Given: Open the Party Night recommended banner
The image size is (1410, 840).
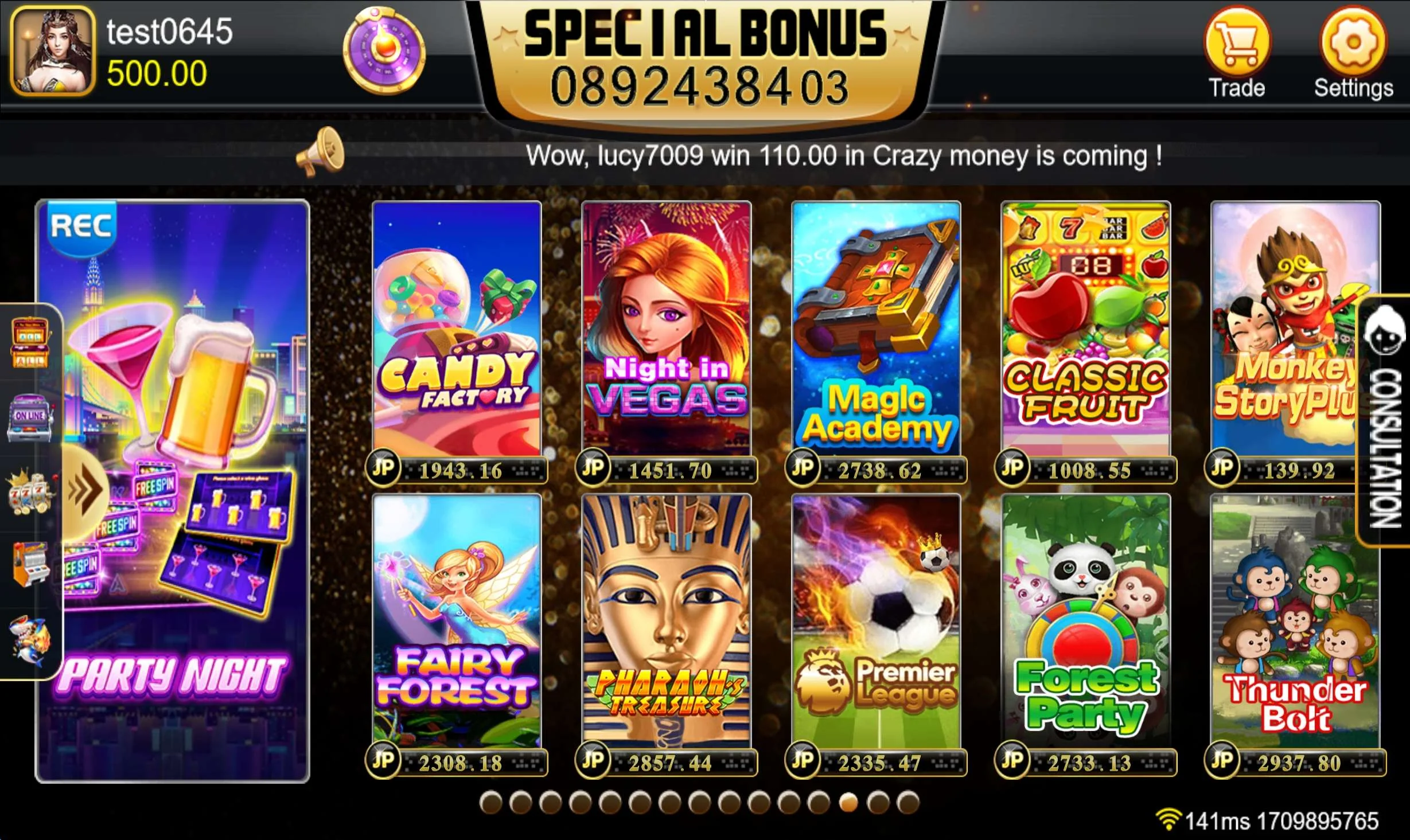Looking at the screenshot, I should pos(172,491).
